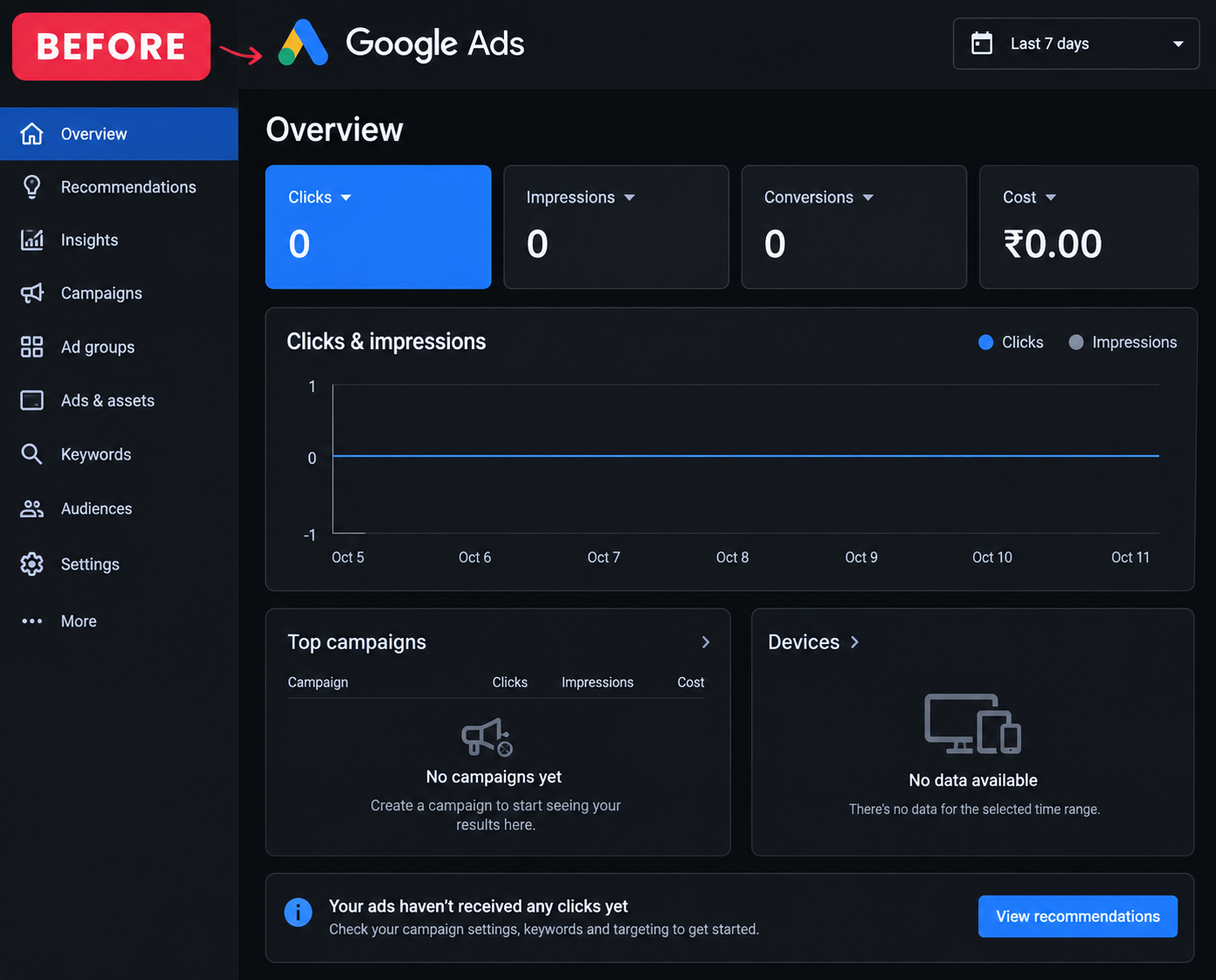This screenshot has height=980, width=1216.
Task: Go to Recommendations in the sidebar
Action: pyautogui.click(x=119, y=187)
